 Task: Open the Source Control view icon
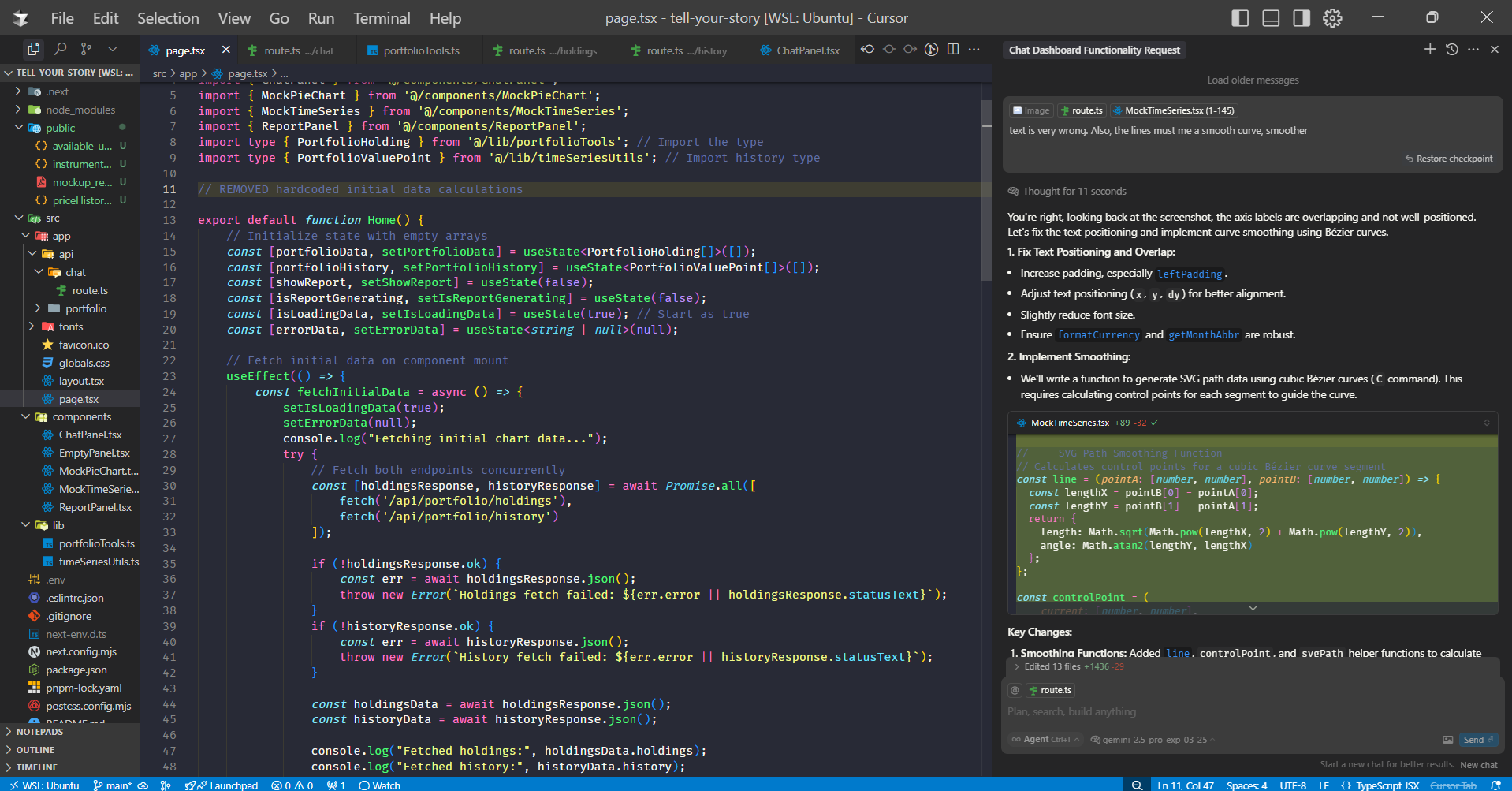(86, 50)
